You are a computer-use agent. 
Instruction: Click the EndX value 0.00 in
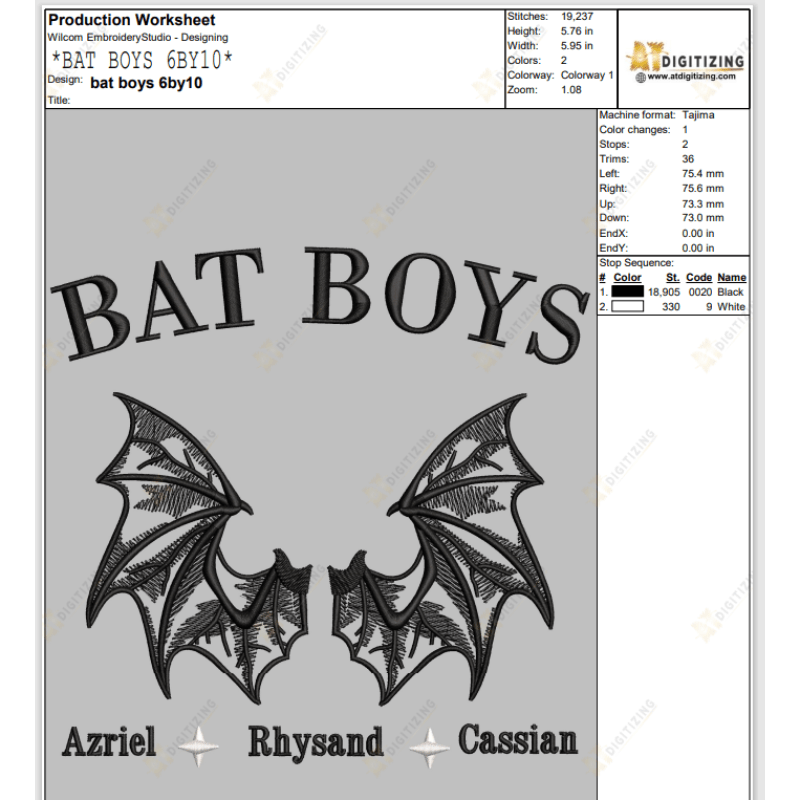click(698, 234)
